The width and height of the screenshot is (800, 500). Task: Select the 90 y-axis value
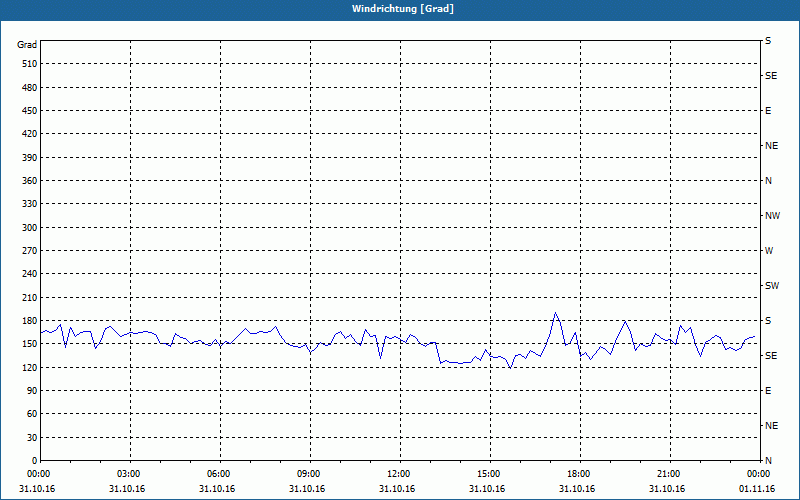(x=32, y=391)
